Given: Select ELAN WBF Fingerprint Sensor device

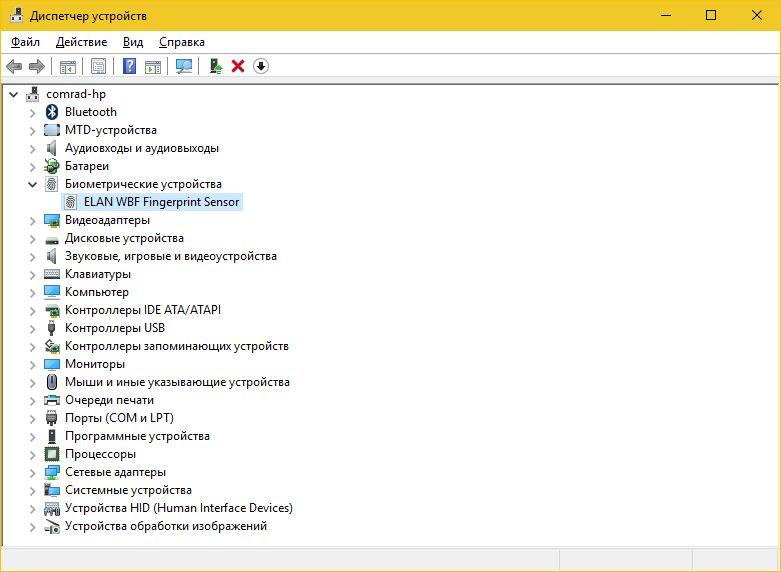Looking at the screenshot, I should (x=152, y=202).
